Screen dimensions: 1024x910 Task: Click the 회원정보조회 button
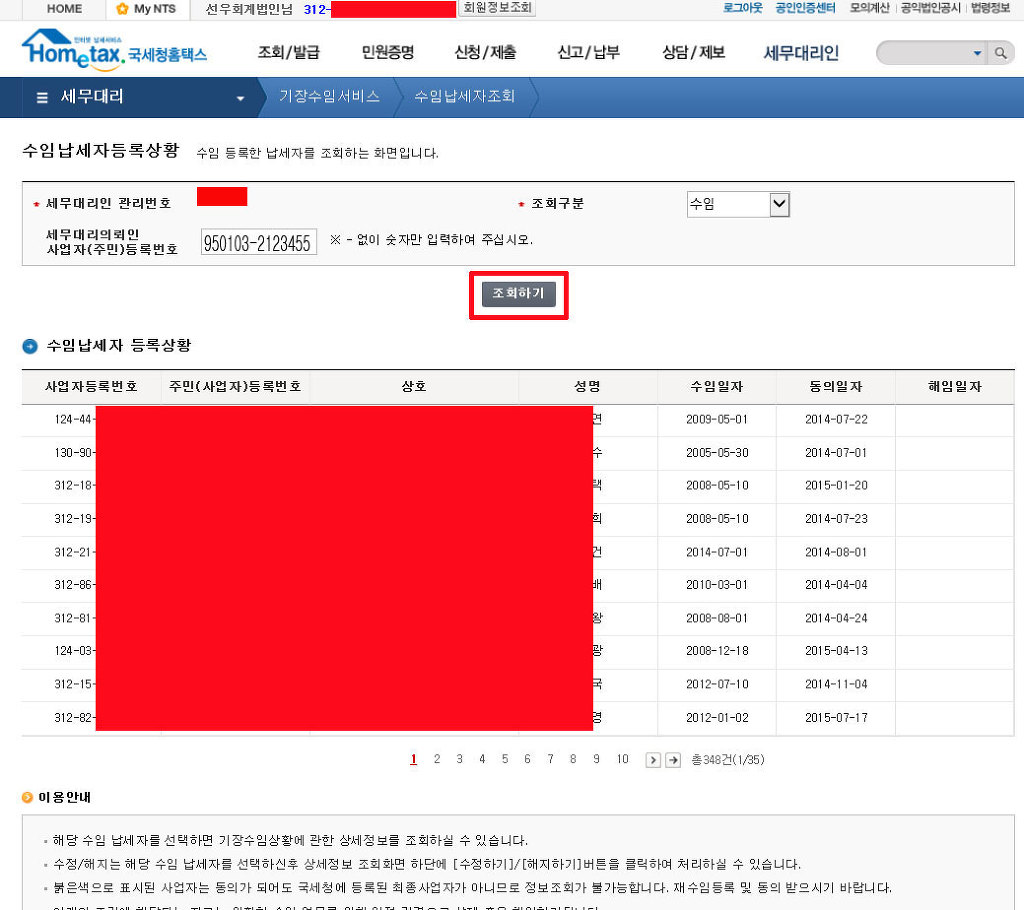point(497,8)
